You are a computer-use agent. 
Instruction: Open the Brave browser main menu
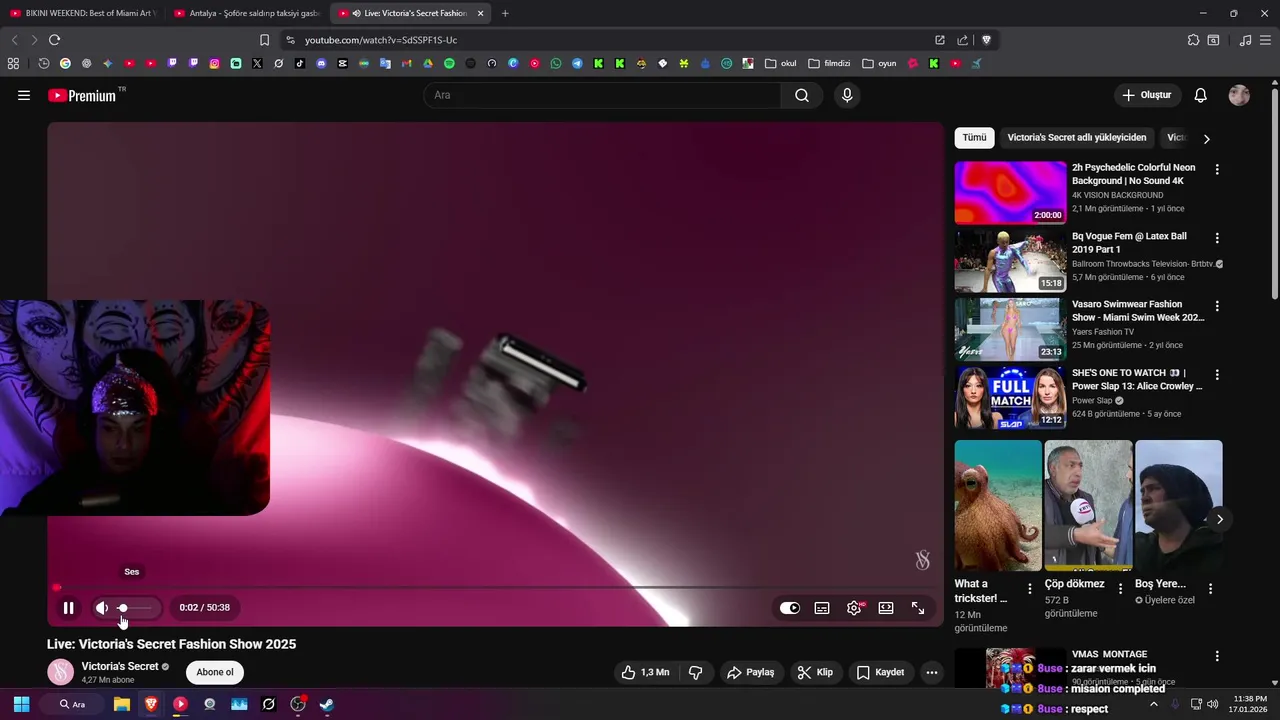coord(1266,40)
